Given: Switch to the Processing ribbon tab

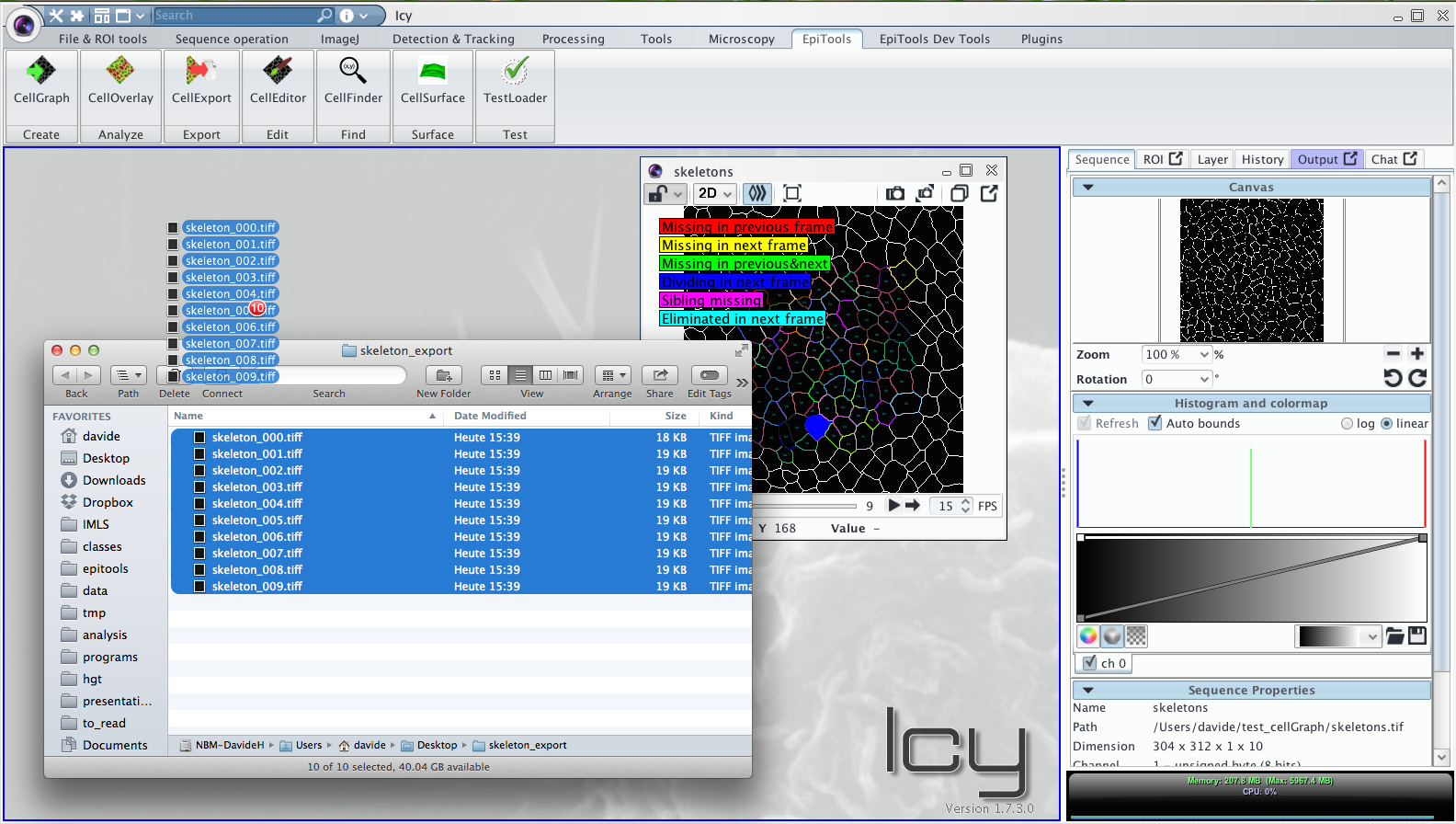Looking at the screenshot, I should point(574,39).
